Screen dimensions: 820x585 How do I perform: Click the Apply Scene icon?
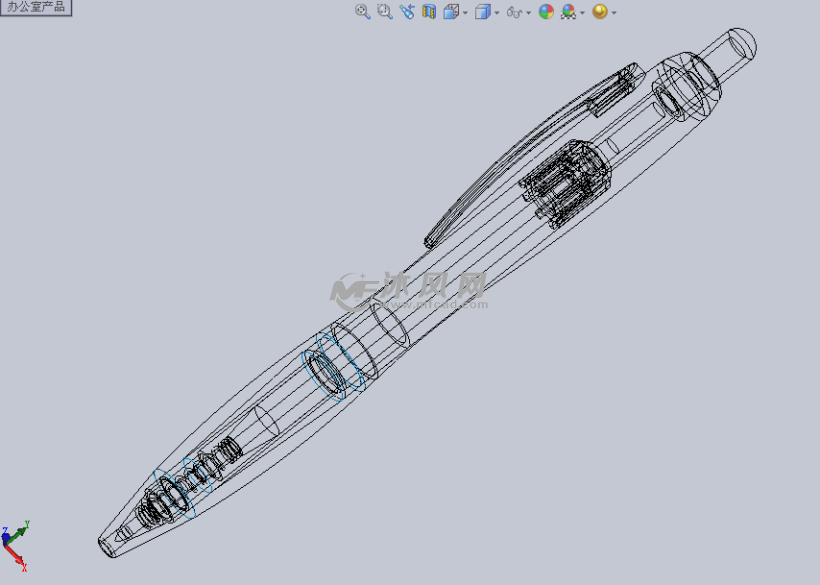(567, 12)
